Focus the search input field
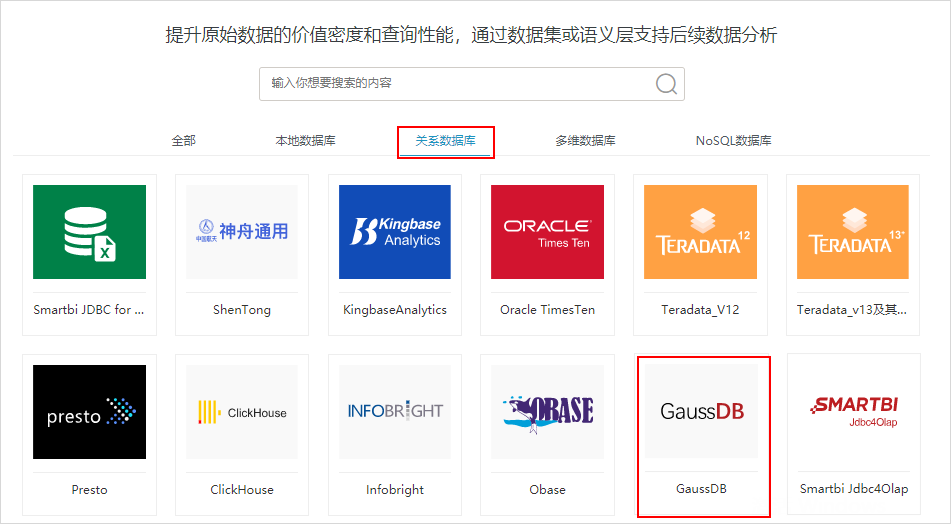 (472, 84)
